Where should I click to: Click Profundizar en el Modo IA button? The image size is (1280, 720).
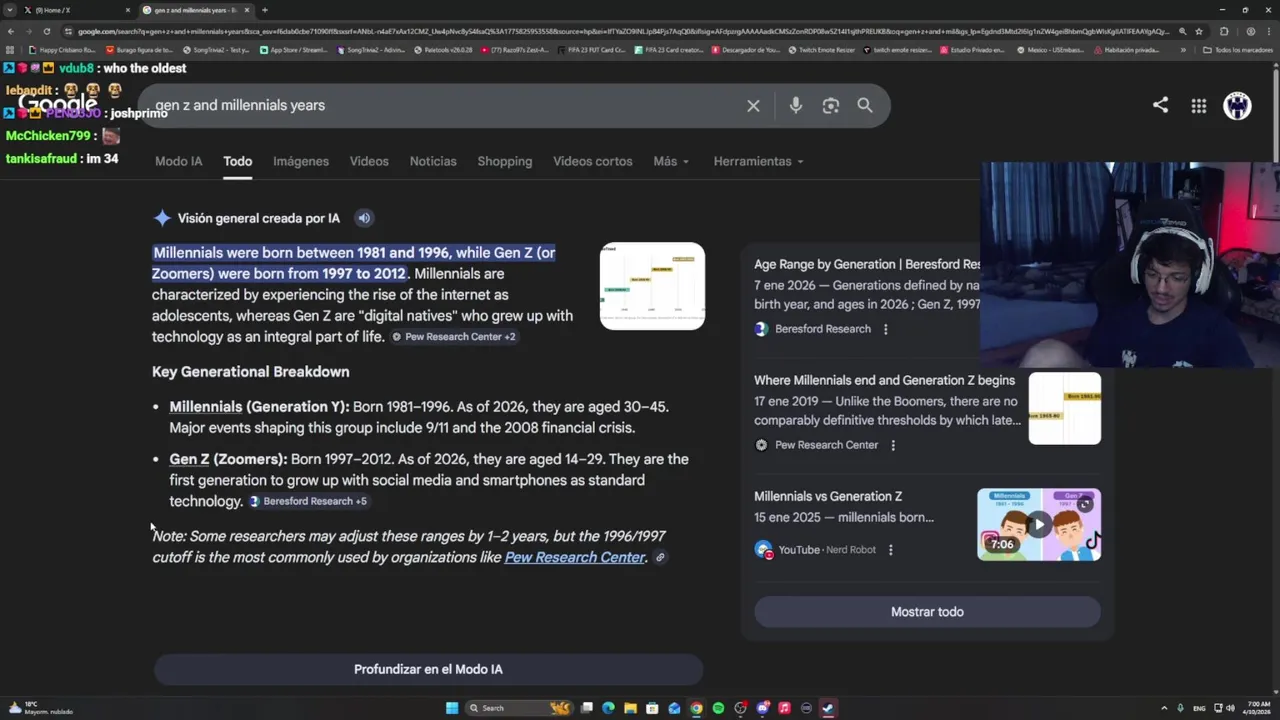428,669
